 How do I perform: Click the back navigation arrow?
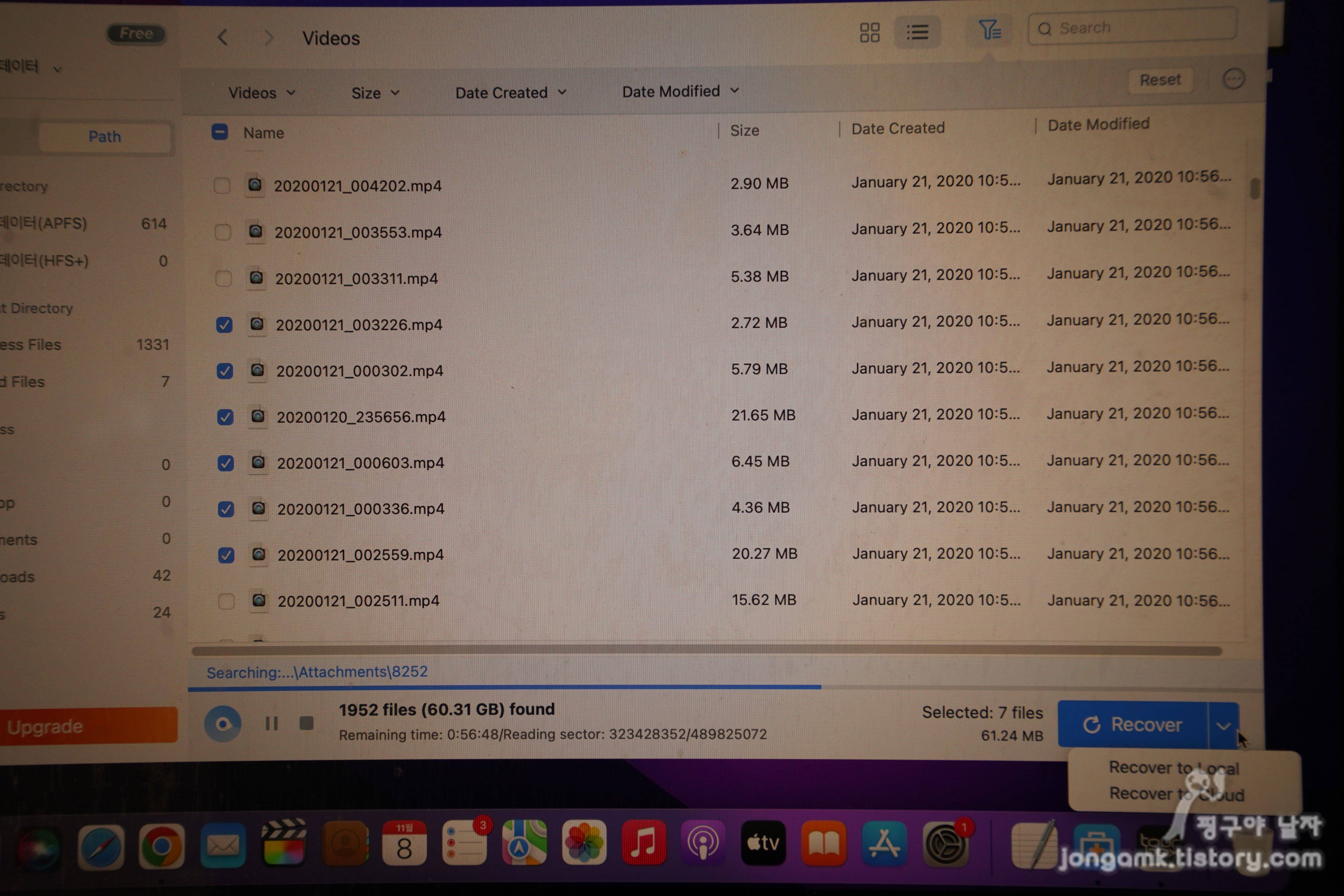click(223, 38)
